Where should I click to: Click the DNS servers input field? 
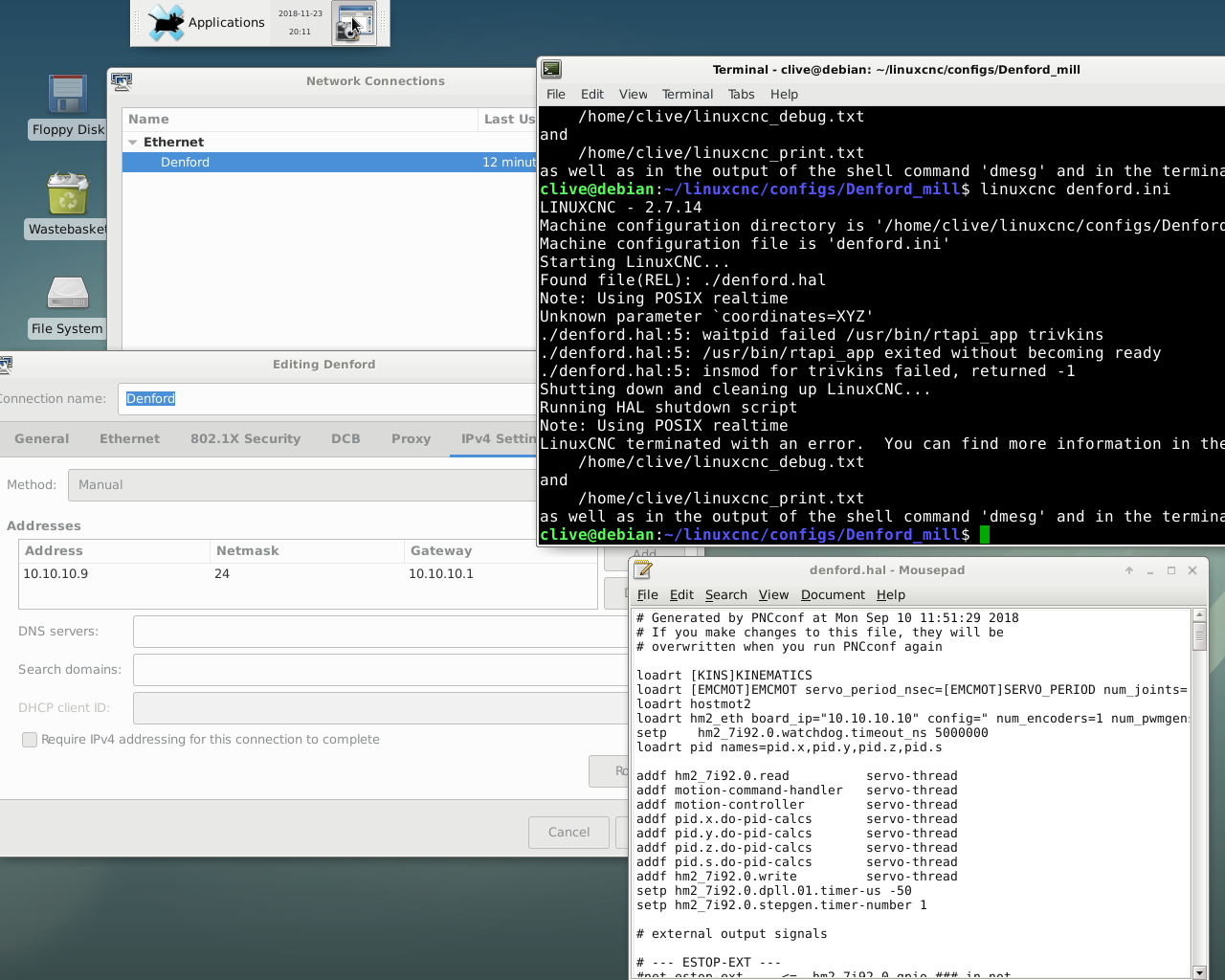[381, 632]
